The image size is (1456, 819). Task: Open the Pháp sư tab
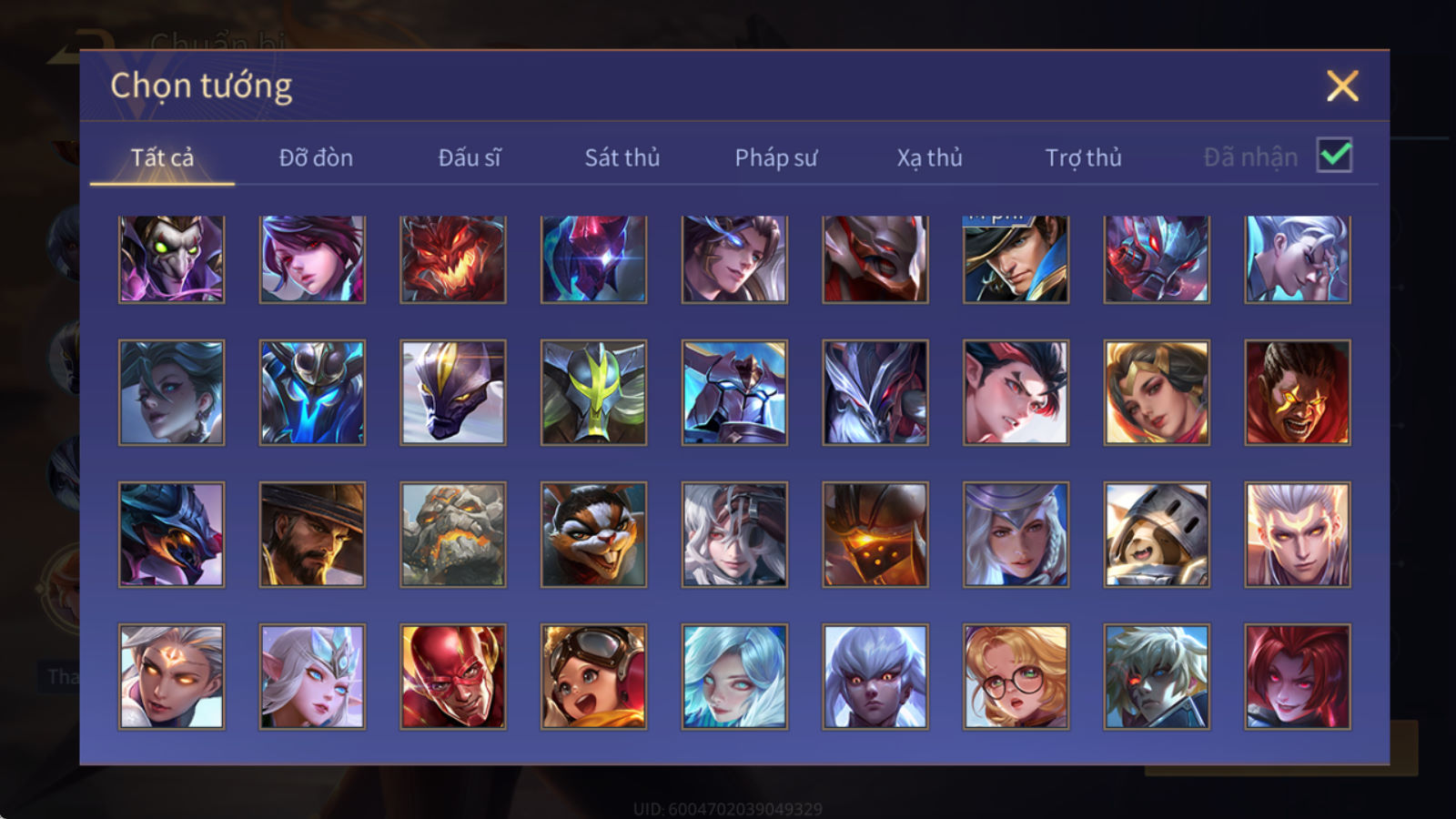click(776, 157)
